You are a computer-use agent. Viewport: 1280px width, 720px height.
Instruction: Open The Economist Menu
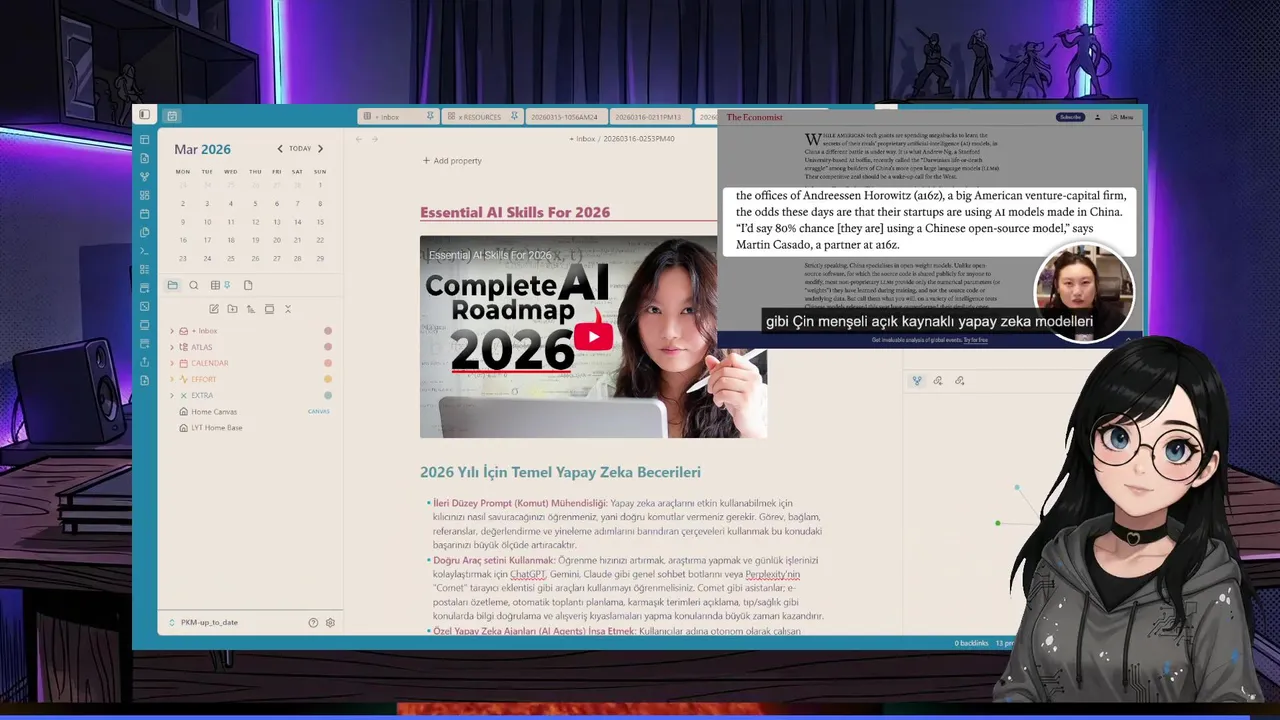coord(1122,117)
